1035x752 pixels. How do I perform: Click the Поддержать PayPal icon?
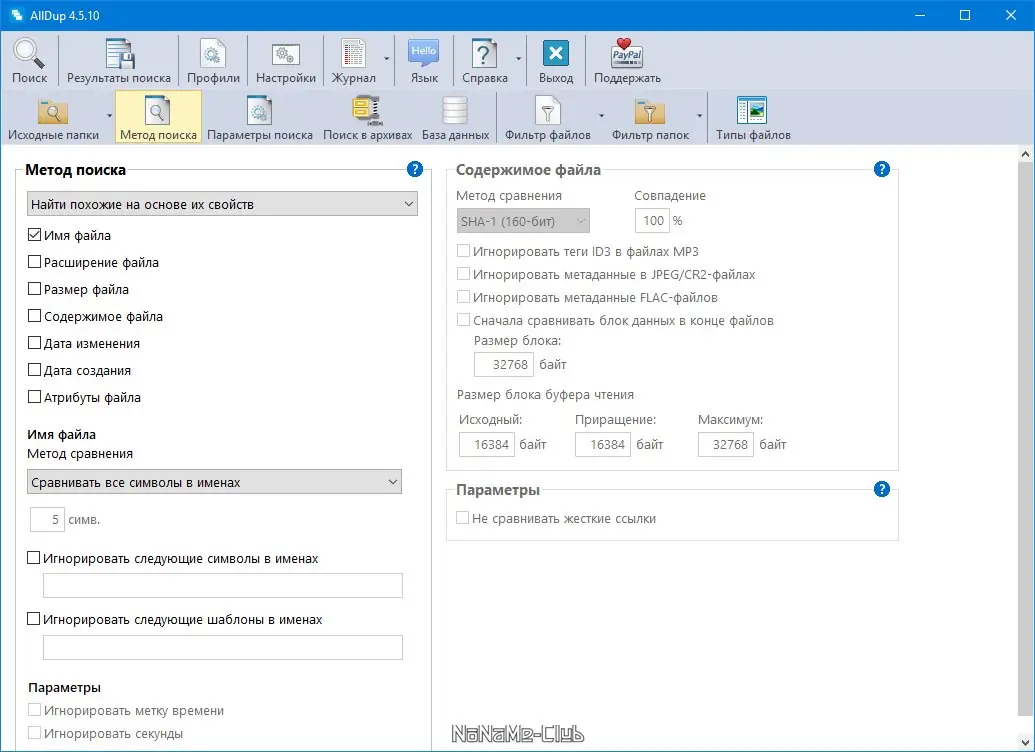point(627,61)
